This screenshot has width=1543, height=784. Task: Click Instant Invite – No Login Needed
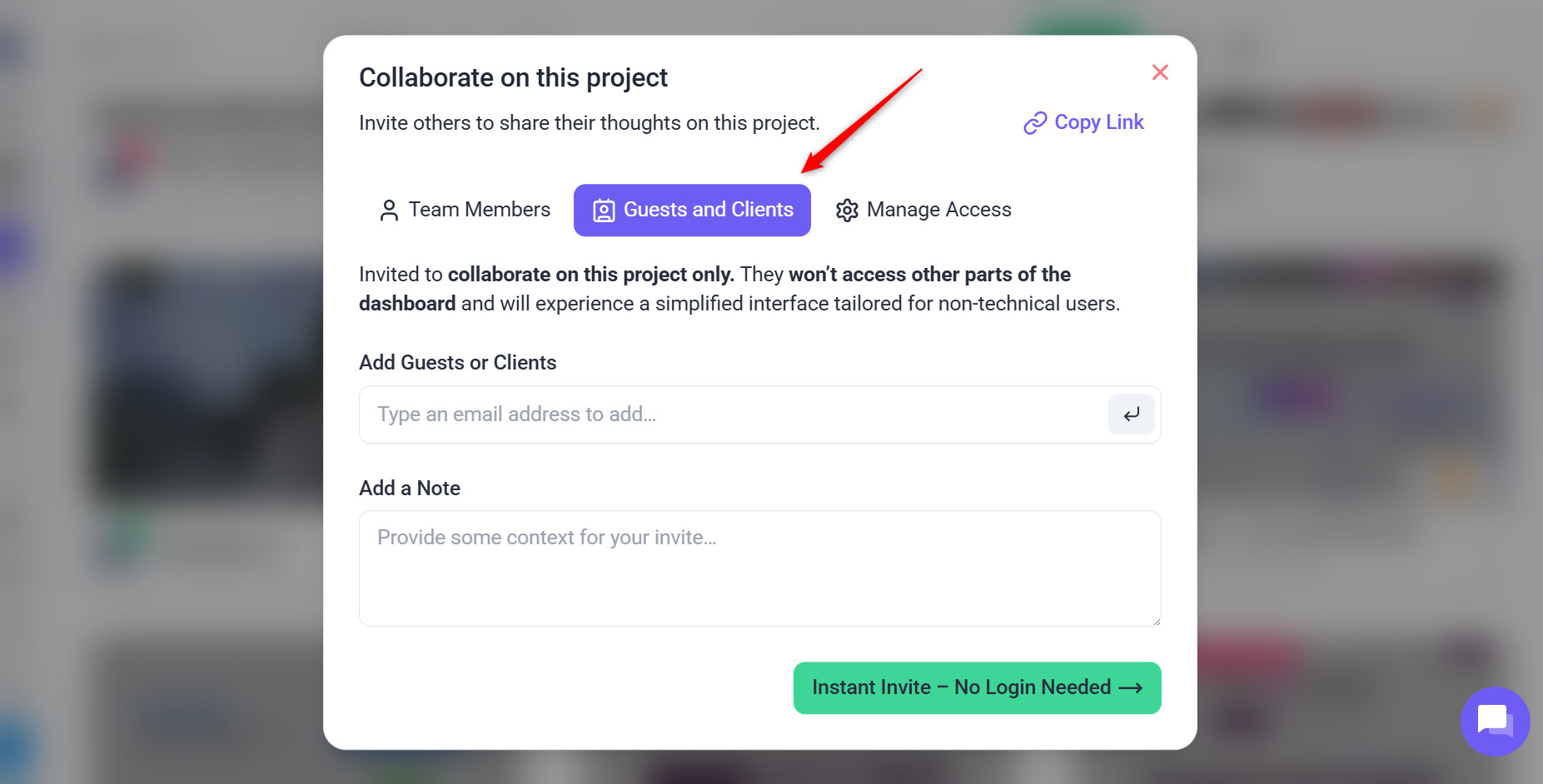pos(961,687)
